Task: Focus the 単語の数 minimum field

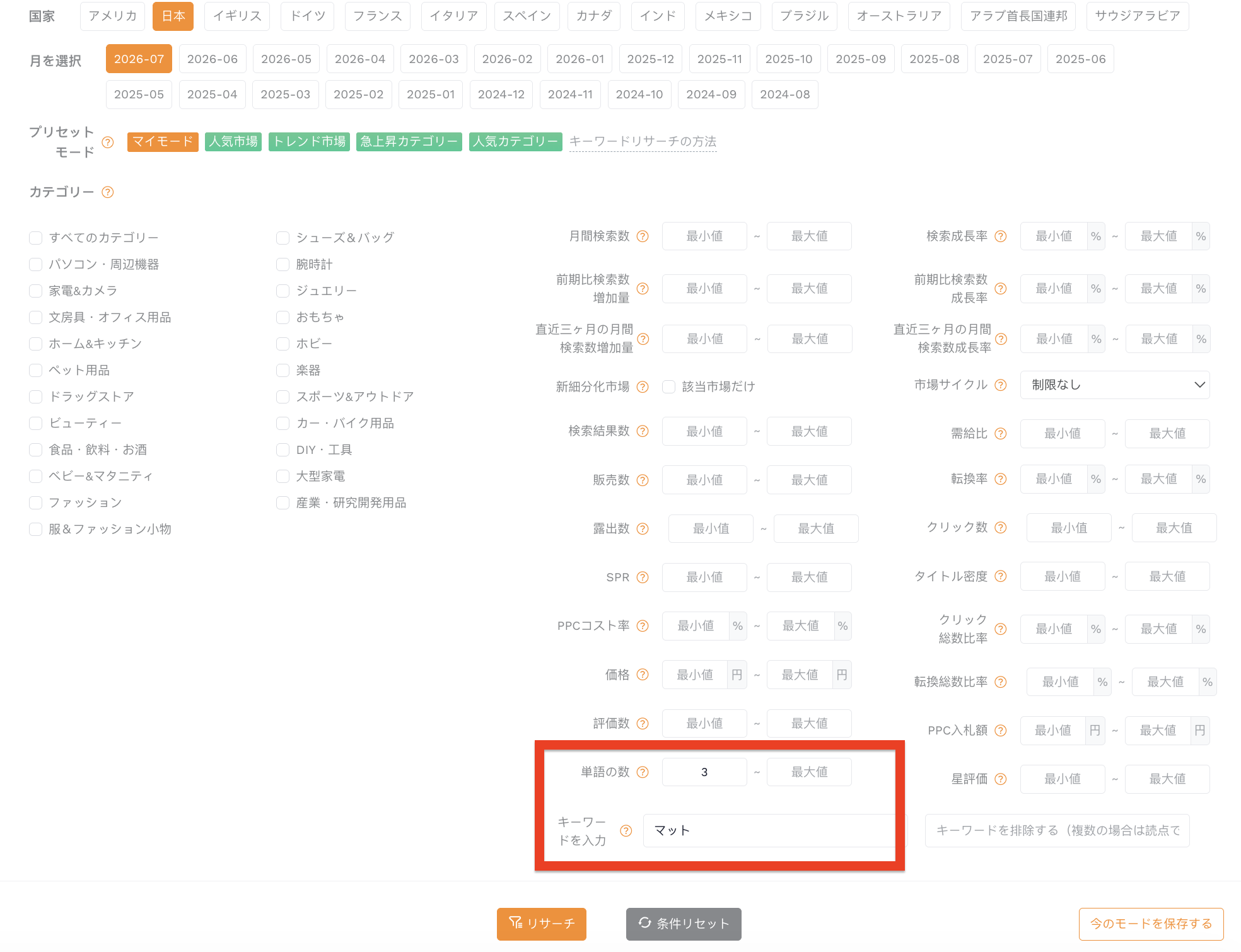Action: coord(704,772)
